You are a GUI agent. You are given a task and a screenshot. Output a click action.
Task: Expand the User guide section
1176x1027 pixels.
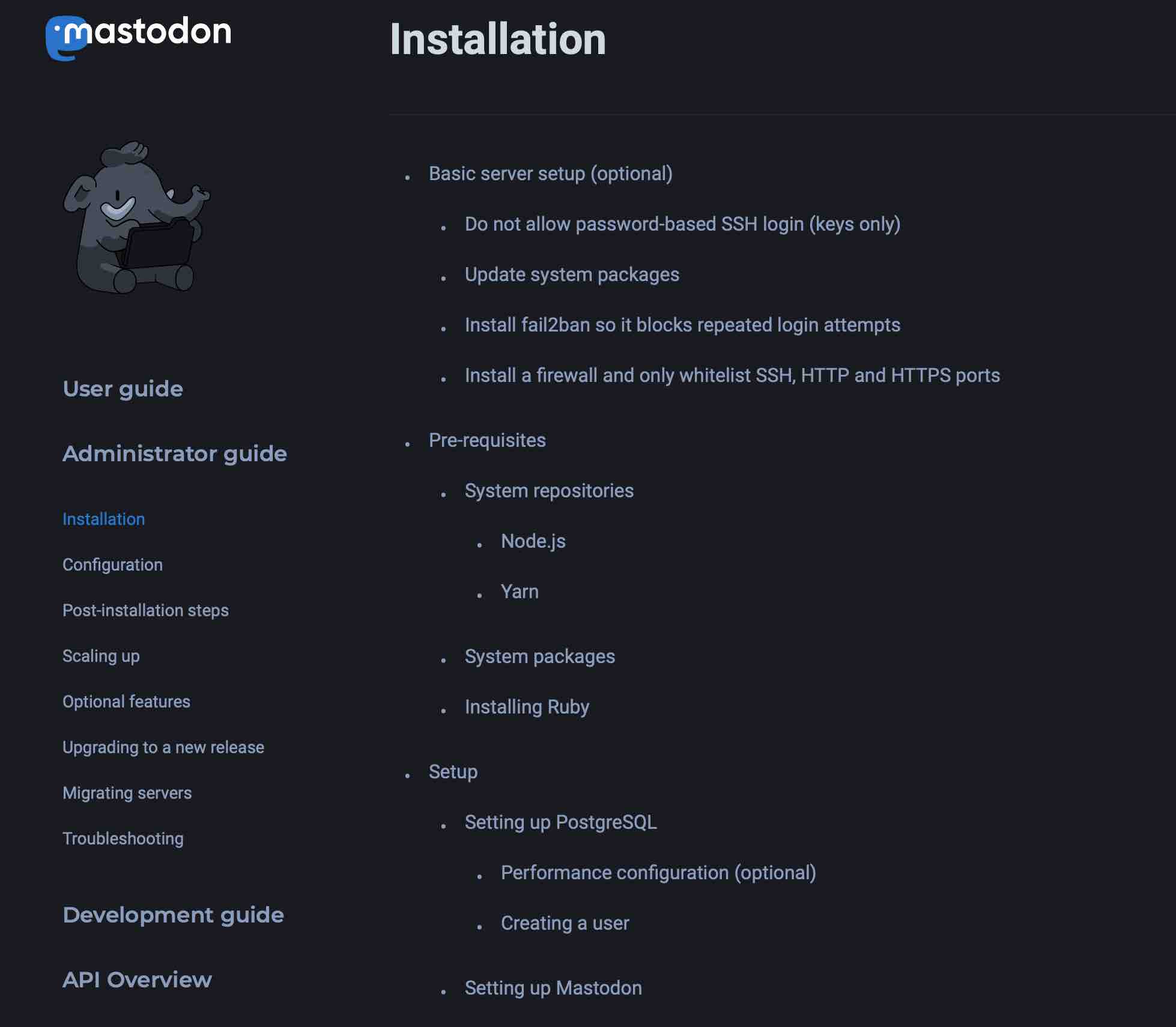pos(123,389)
